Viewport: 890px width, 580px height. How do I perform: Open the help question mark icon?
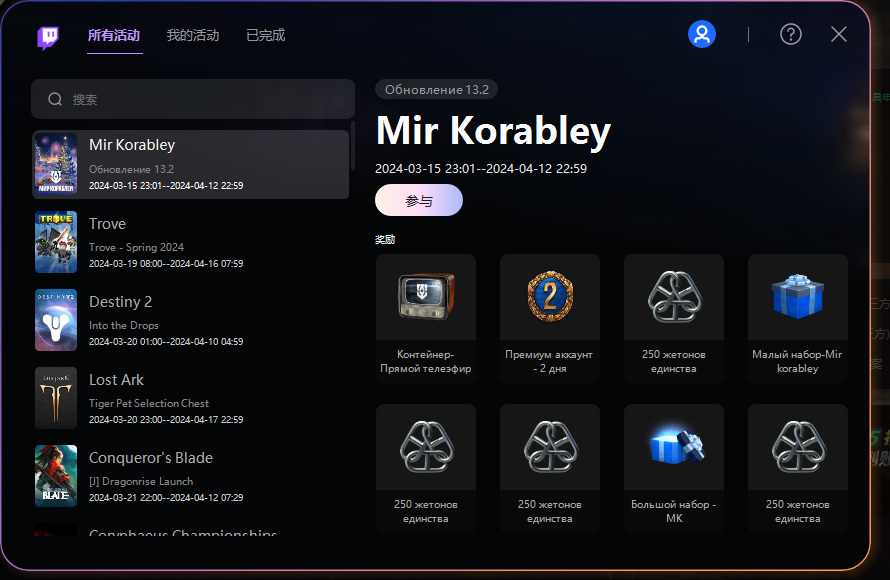pos(791,35)
